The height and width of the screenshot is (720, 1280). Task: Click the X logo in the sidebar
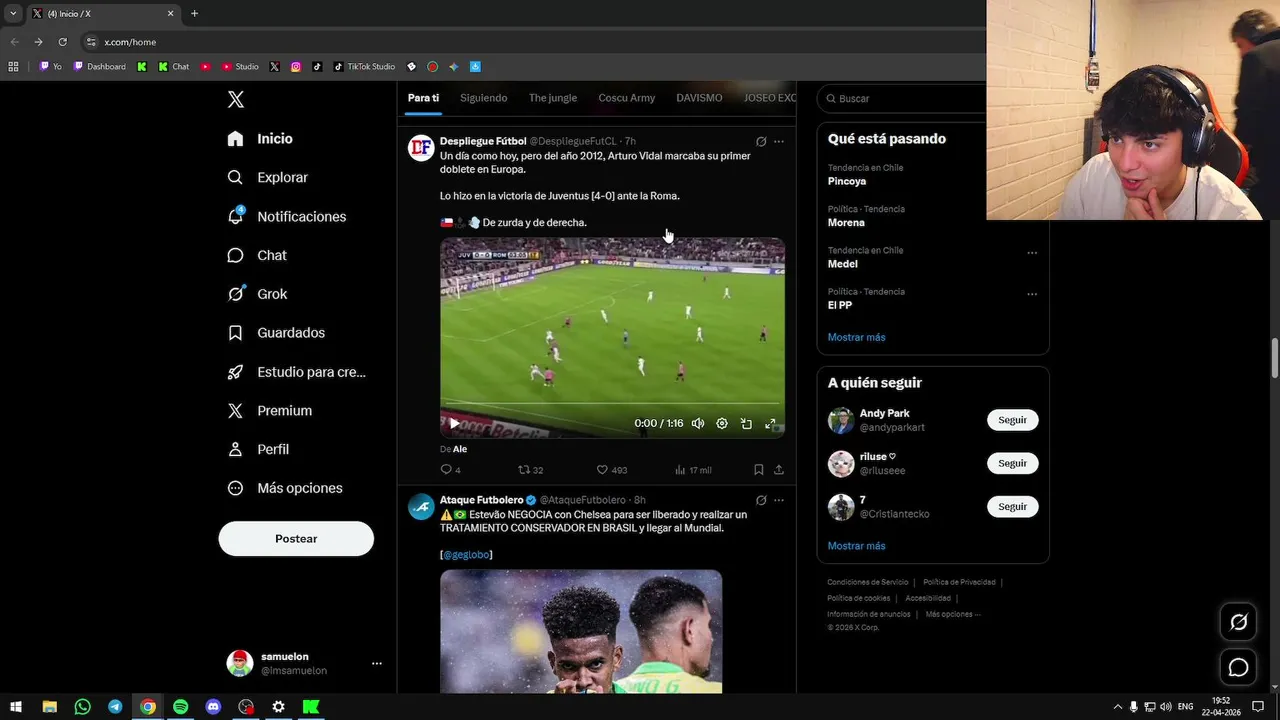pyautogui.click(x=236, y=99)
